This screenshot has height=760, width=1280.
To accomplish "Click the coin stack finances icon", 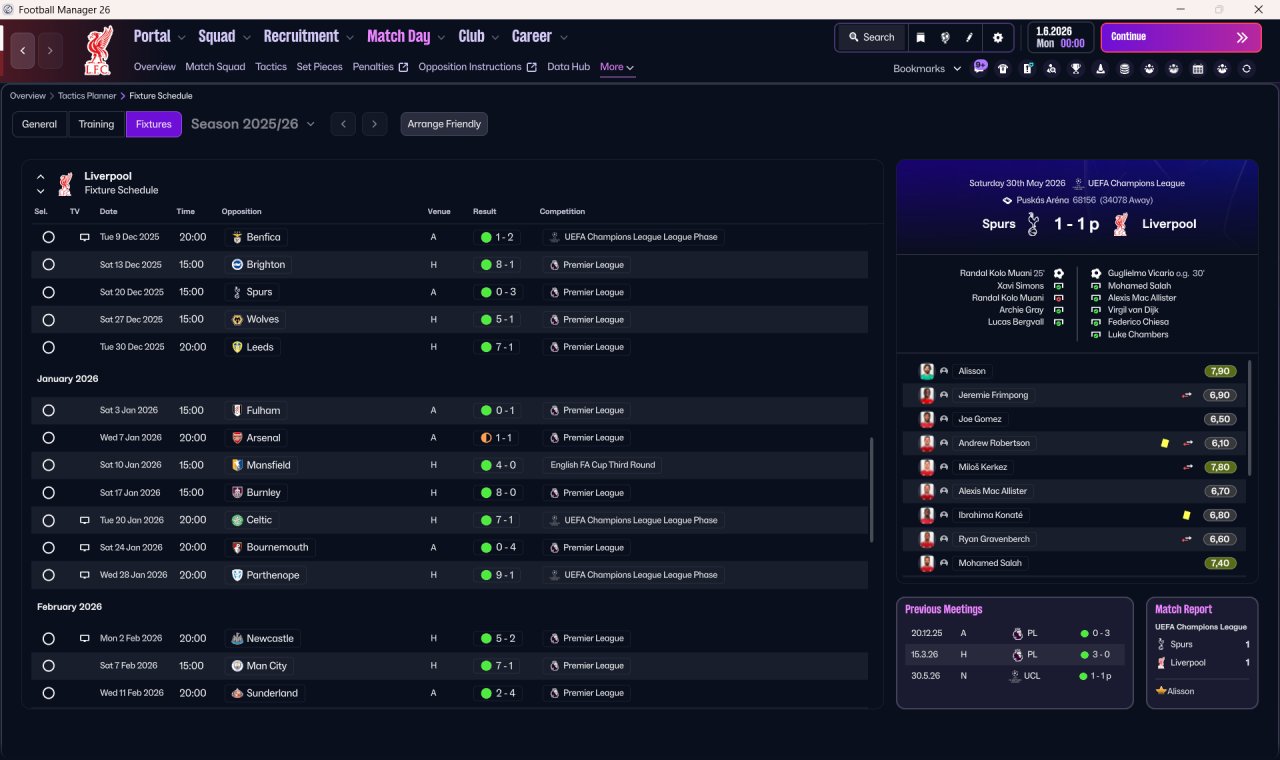I will [x=1125, y=69].
